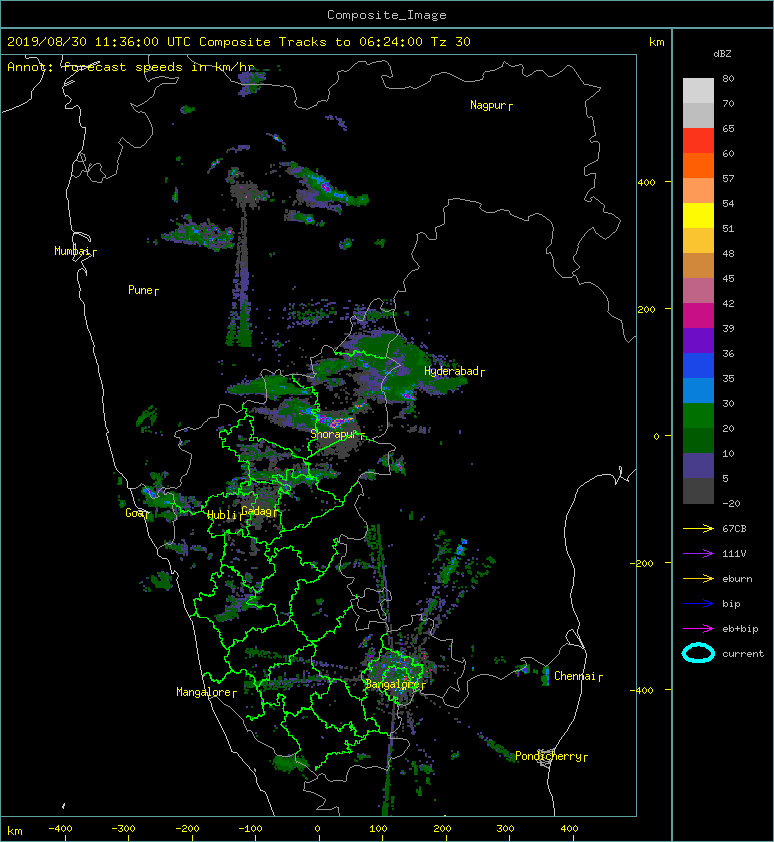Image resolution: width=774 pixels, height=842 pixels.
Task: Click the 'km' label in the header row
Action: [656, 42]
